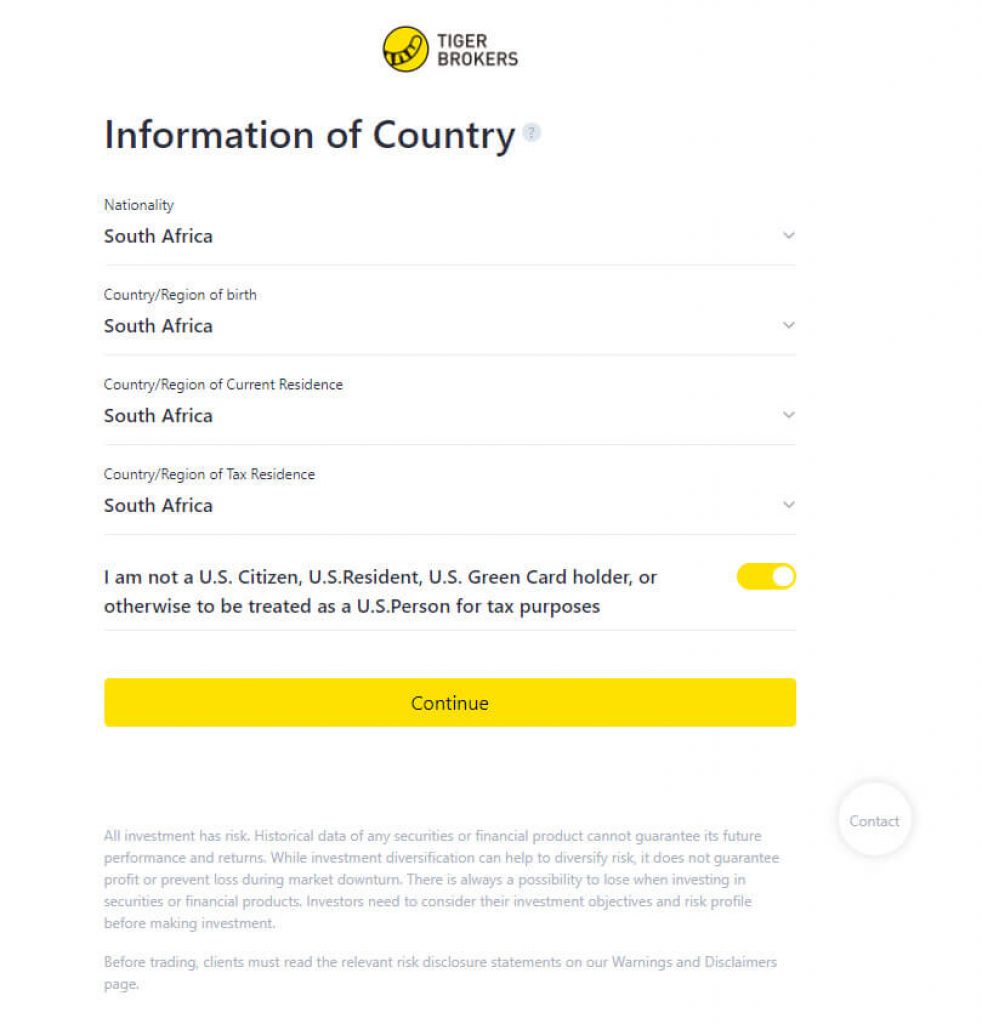Click the Current Residence chevron arrow

point(788,415)
